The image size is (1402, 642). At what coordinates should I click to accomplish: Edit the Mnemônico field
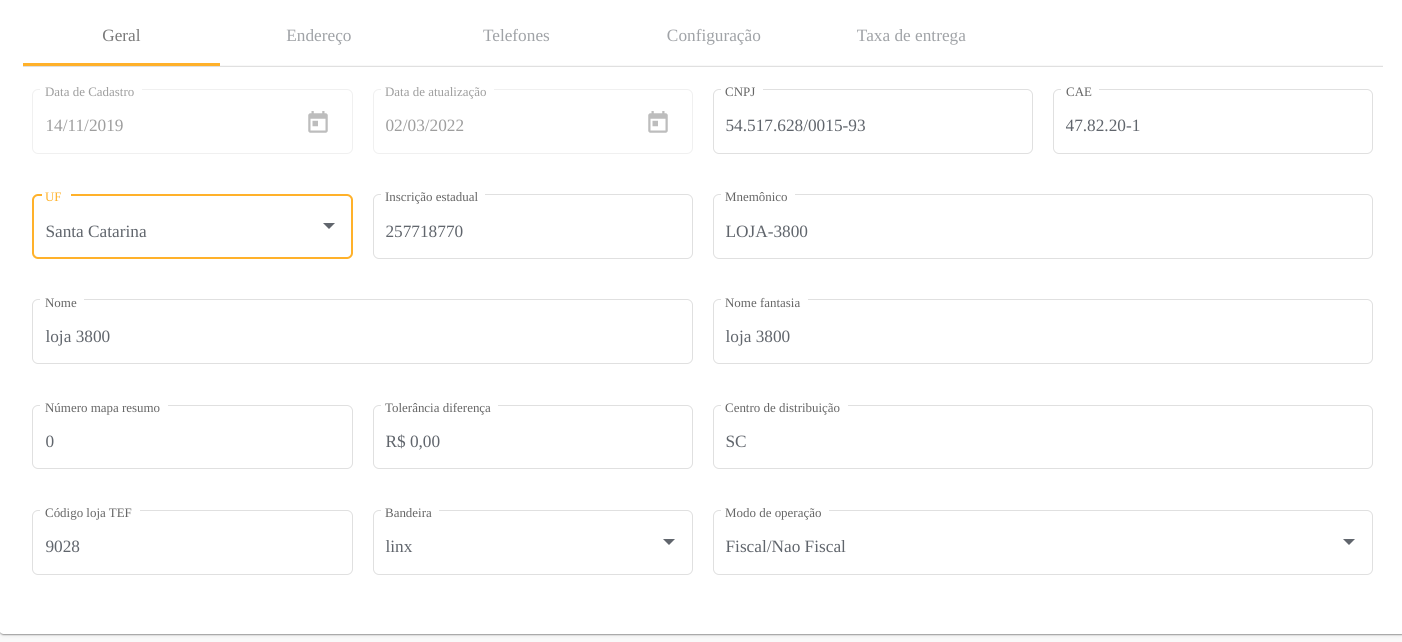point(1042,232)
